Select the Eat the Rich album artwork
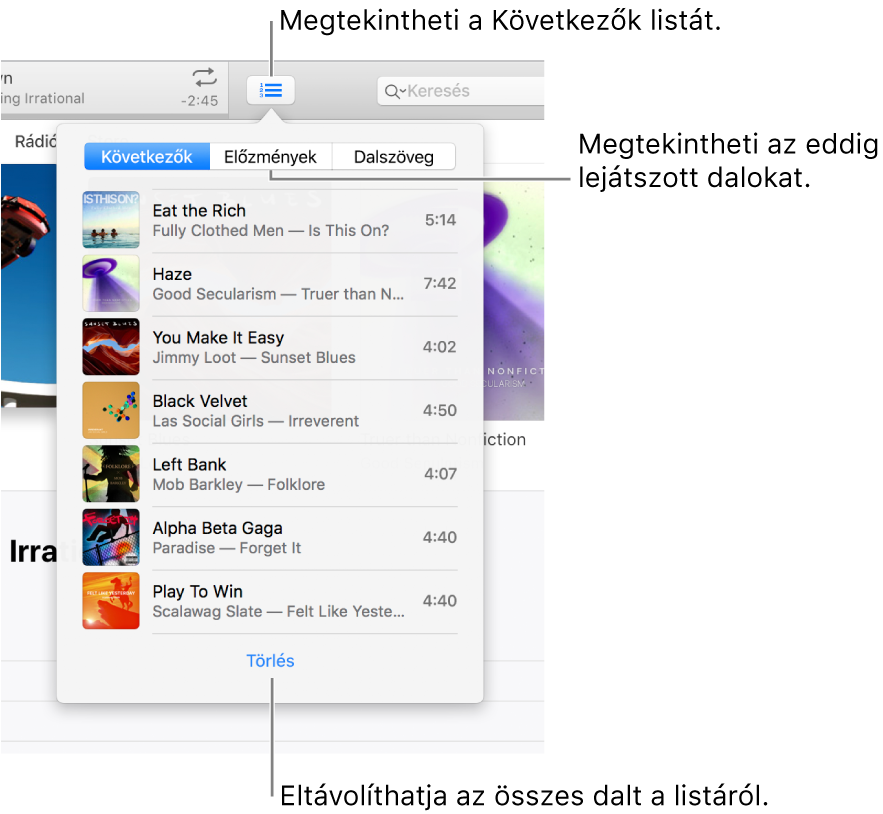This screenshot has height=814, width=883. [111, 220]
